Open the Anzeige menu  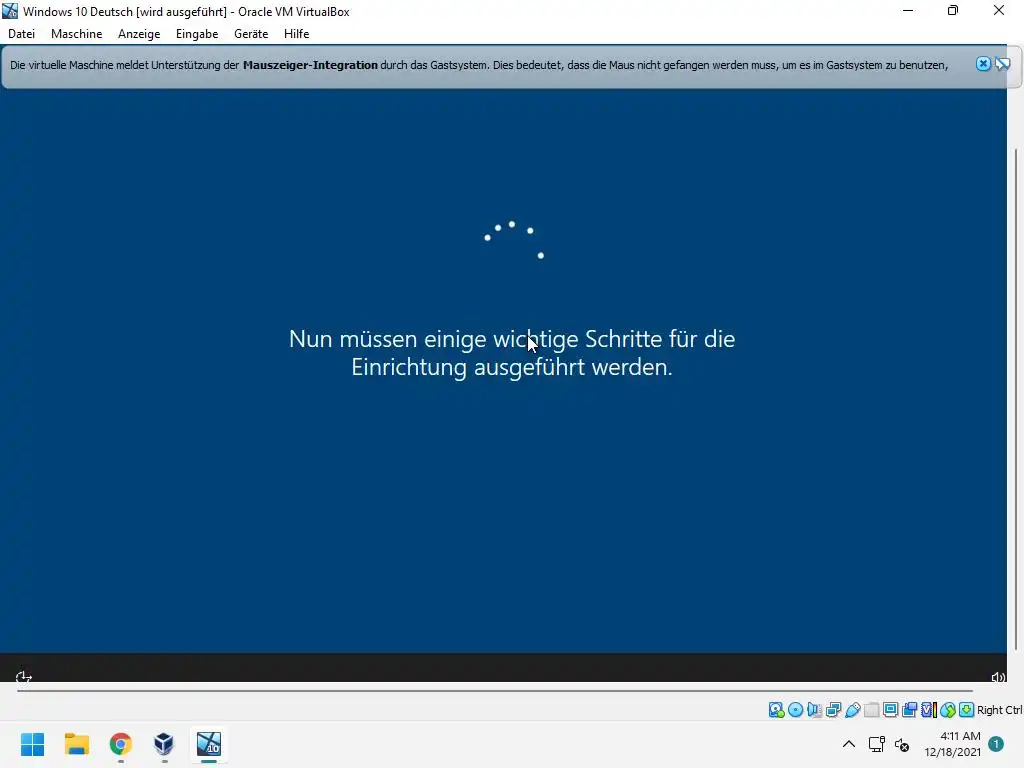pos(138,34)
